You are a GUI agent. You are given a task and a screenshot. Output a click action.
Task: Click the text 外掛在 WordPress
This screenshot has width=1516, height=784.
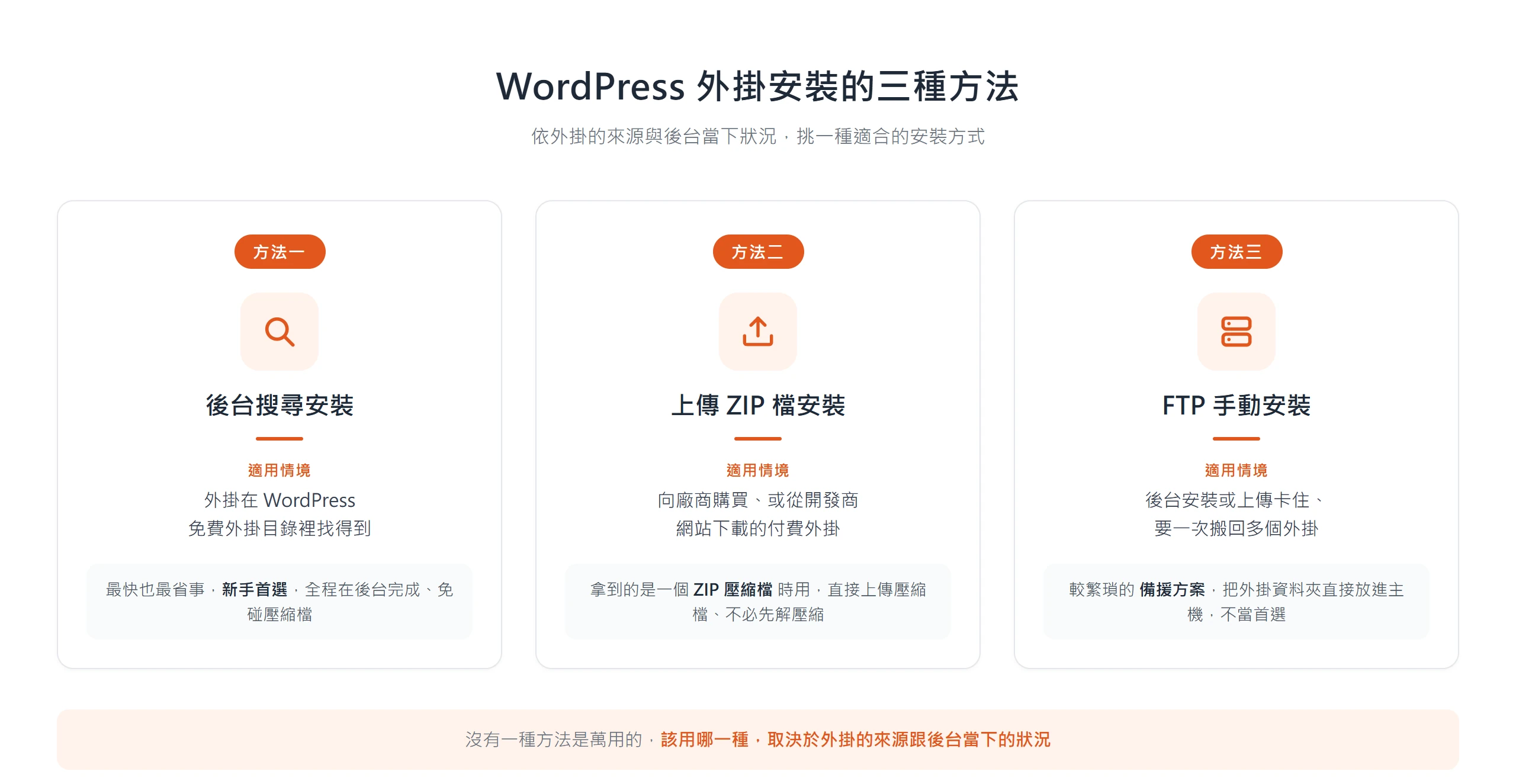280,500
